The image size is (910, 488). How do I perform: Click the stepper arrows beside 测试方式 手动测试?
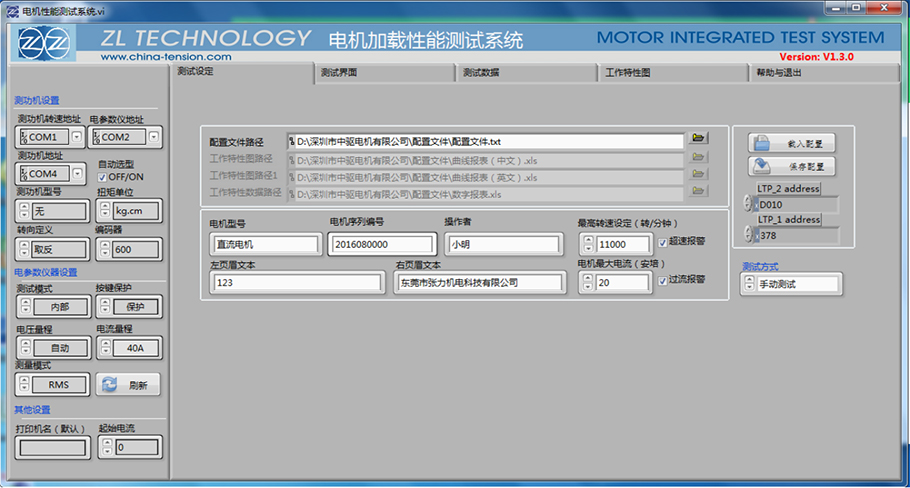pos(748,284)
